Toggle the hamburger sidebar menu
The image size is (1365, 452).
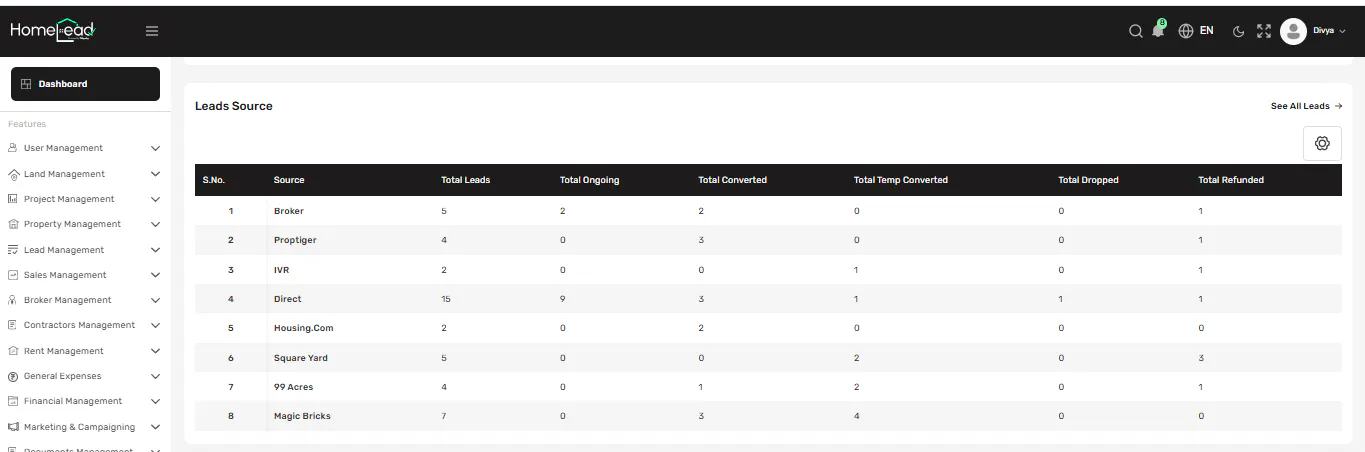point(152,31)
